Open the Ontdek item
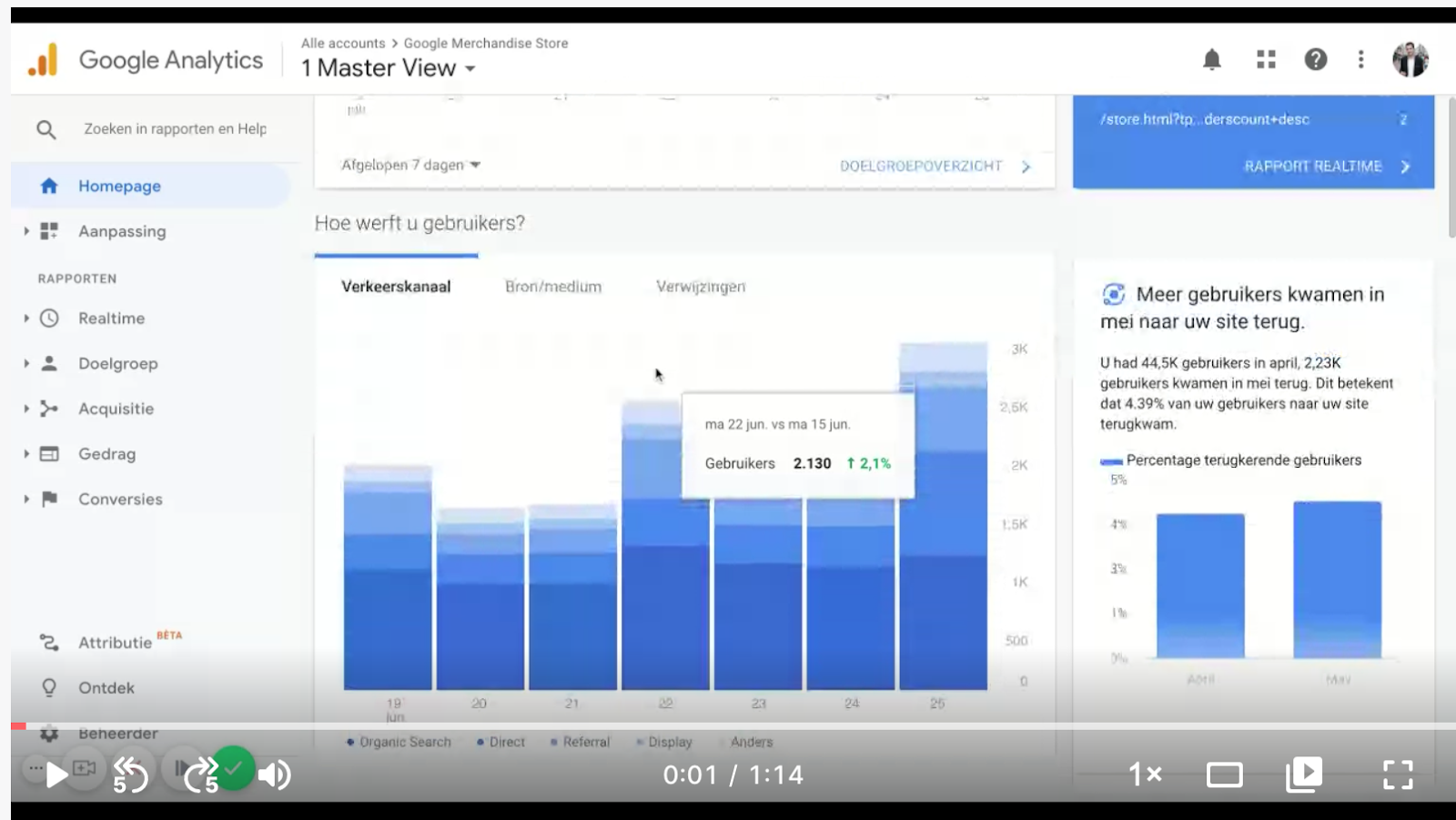Screen dimensions: 1456x820 pyautogui.click(x=106, y=688)
